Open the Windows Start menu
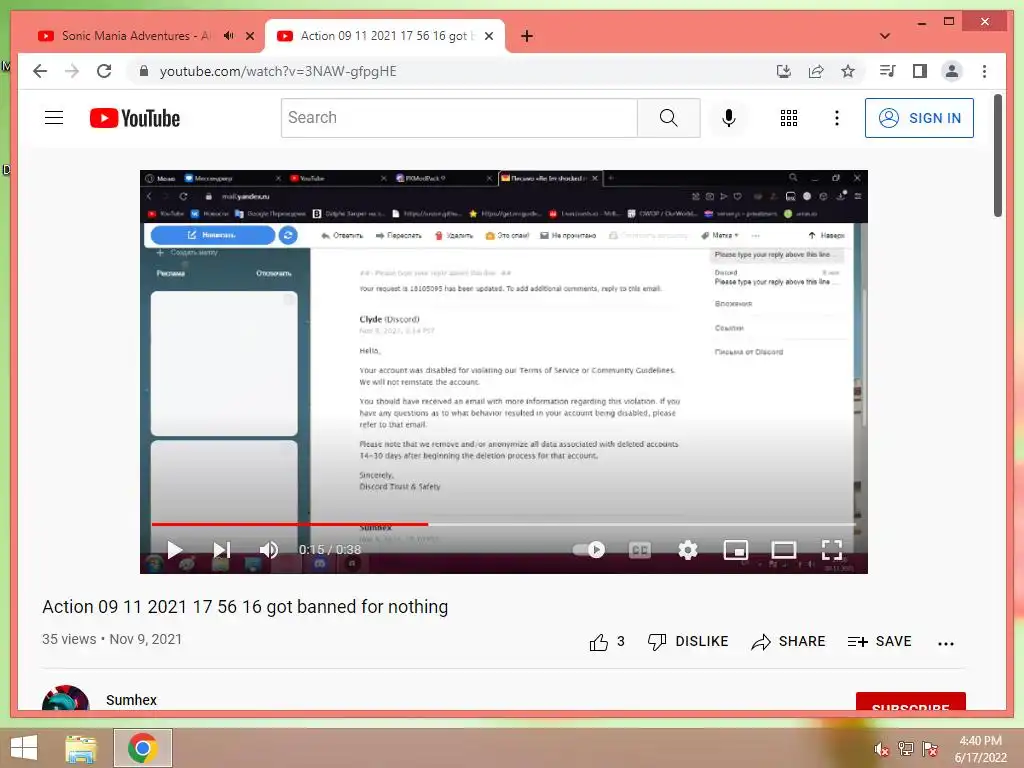 point(24,748)
